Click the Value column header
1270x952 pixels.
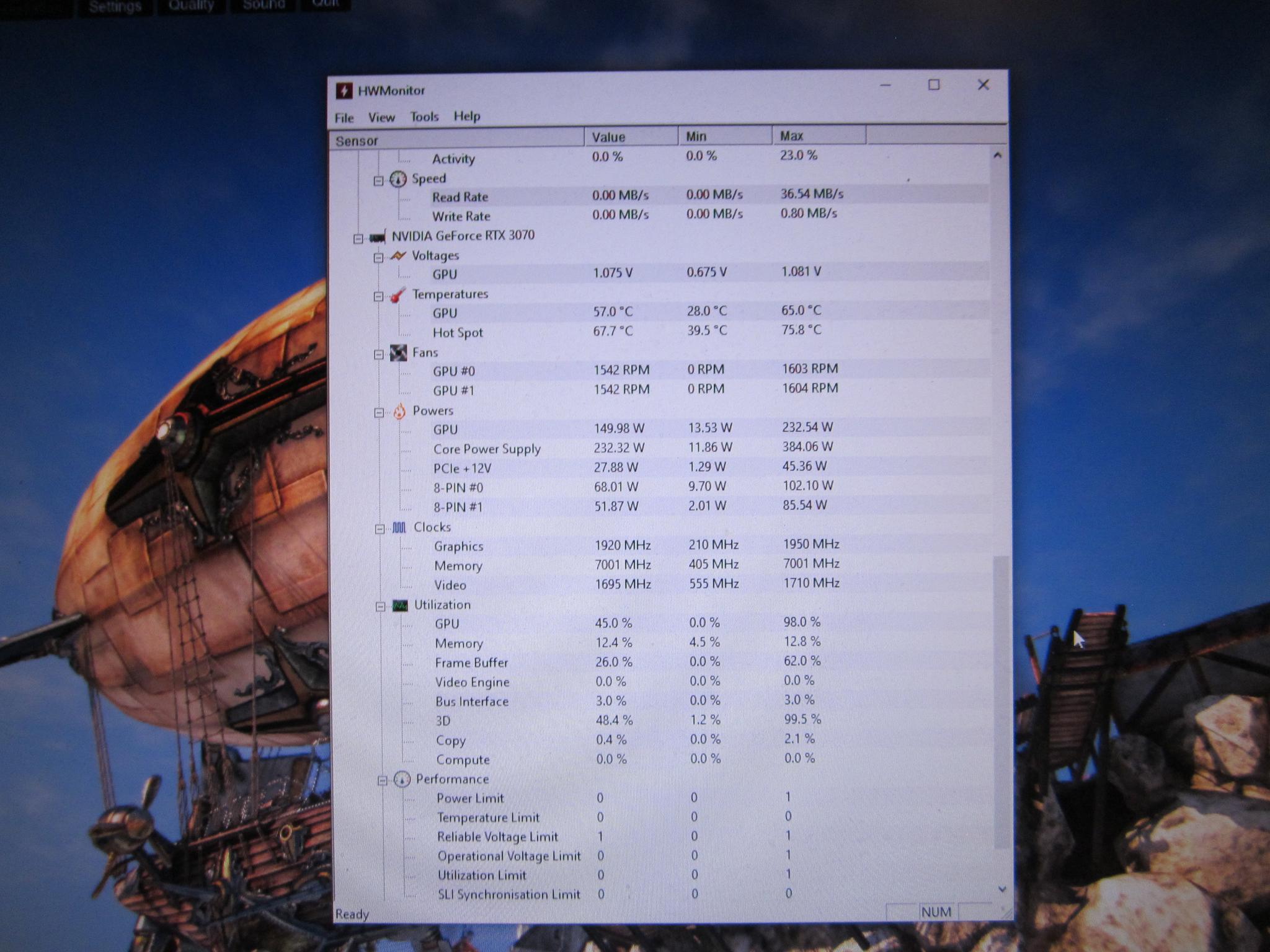(x=631, y=137)
